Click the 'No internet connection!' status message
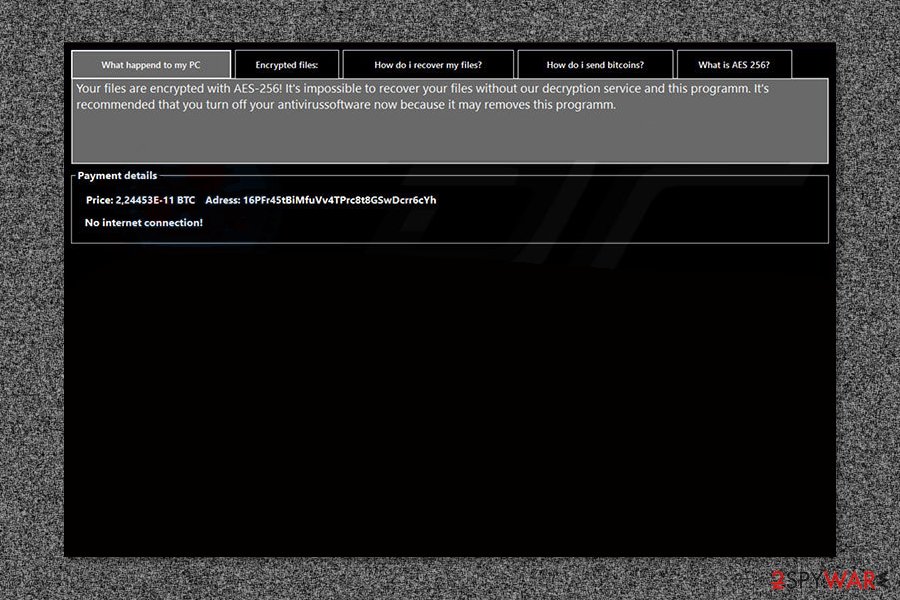Screen dimensions: 900x600 (144, 222)
